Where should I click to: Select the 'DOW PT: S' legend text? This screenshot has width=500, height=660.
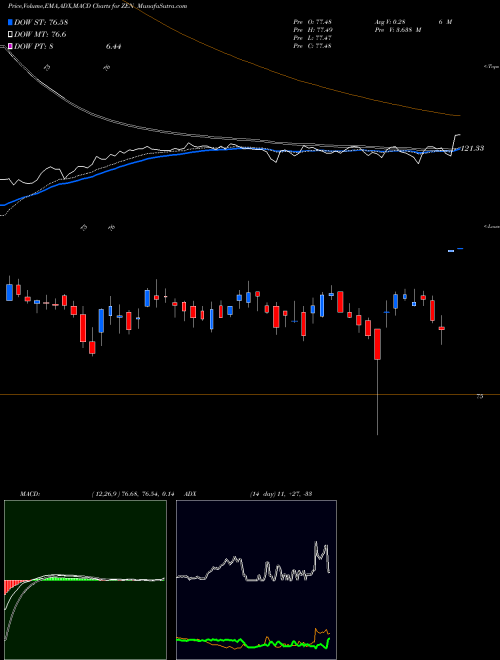tap(34, 46)
